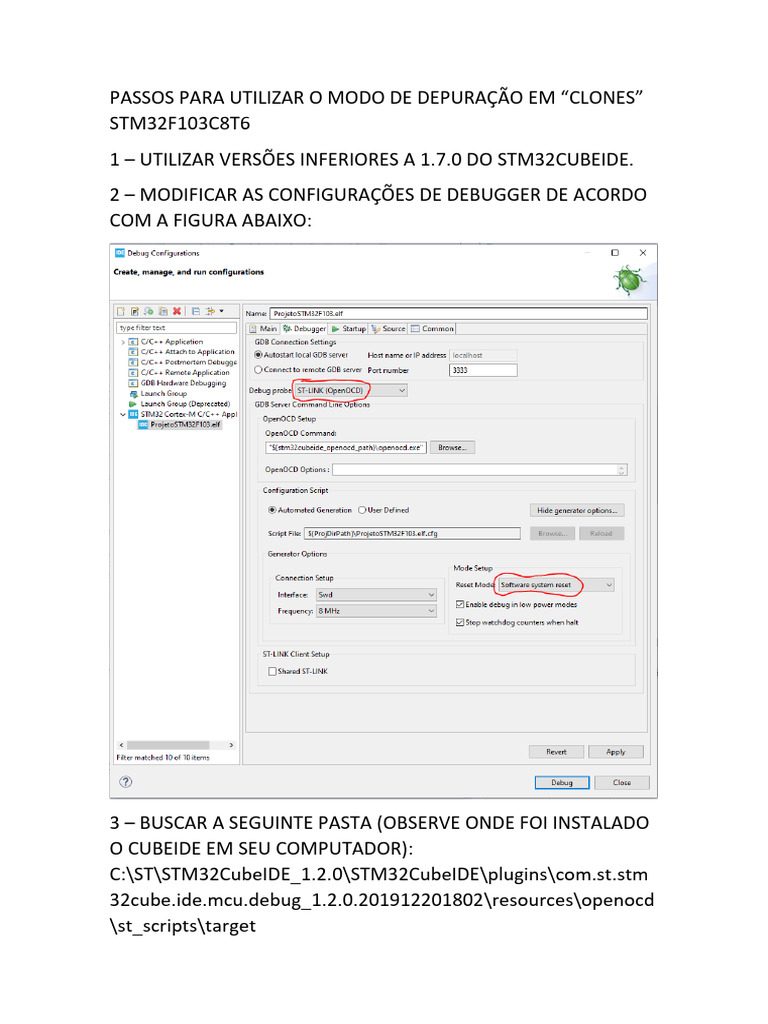Select Connect to remote GDB server radio

(x=259, y=370)
